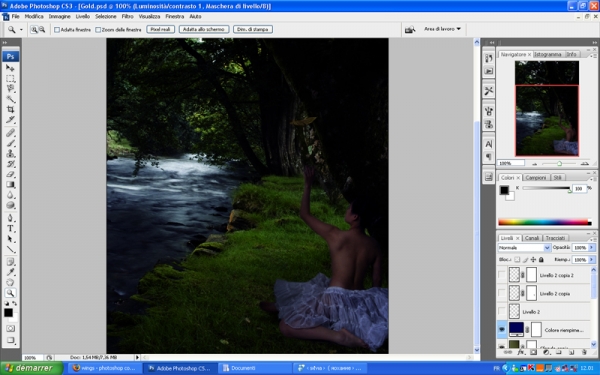Select the Rectangular Marquee tool
This screenshot has height=375, width=600.
pos(10,78)
